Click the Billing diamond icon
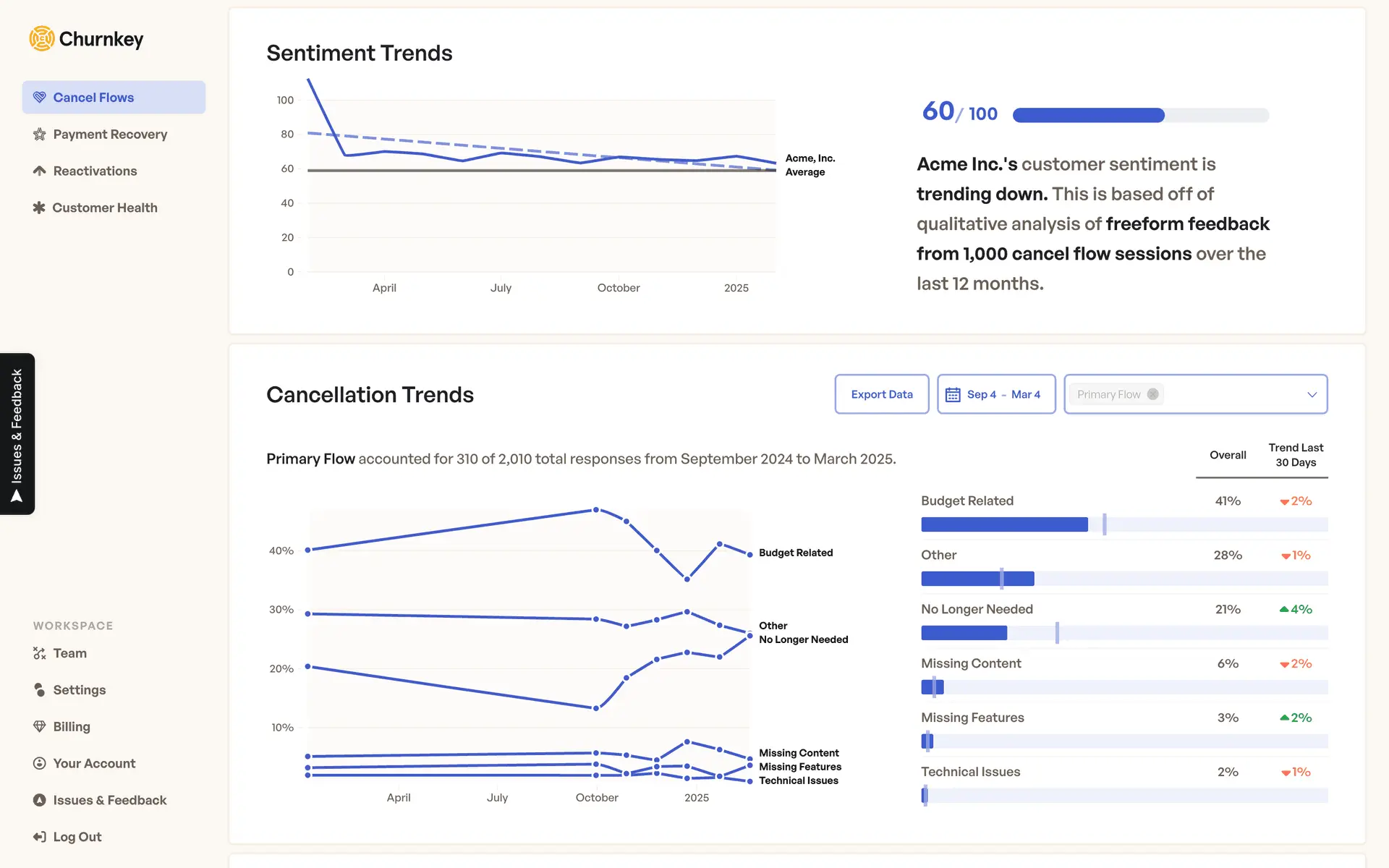 click(40, 726)
